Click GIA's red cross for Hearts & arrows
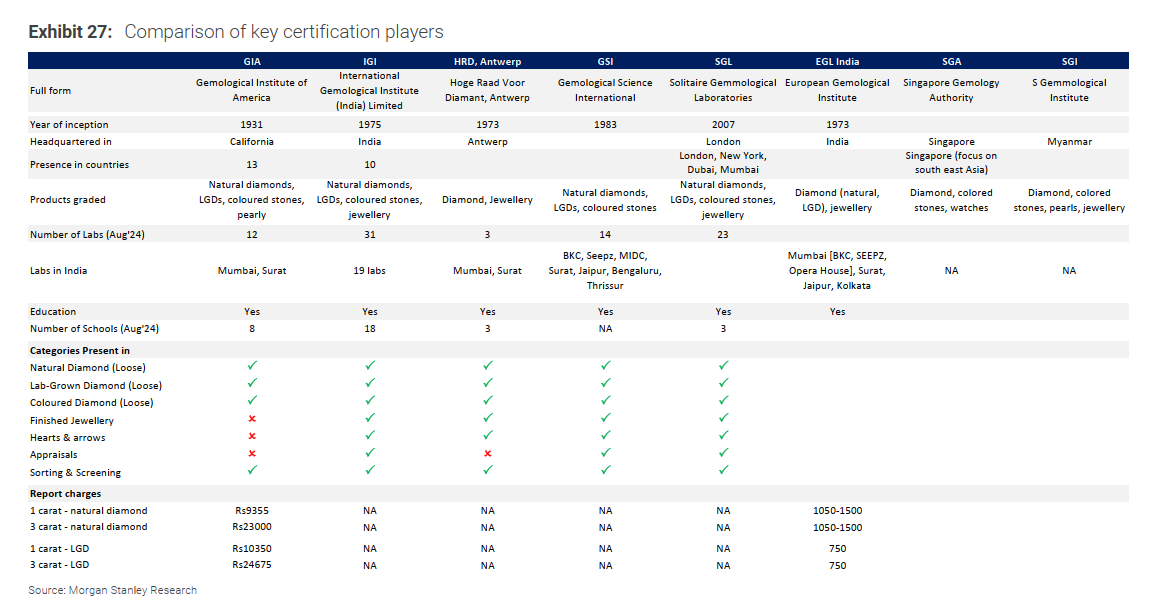The height and width of the screenshot is (605, 1158). [x=252, y=437]
